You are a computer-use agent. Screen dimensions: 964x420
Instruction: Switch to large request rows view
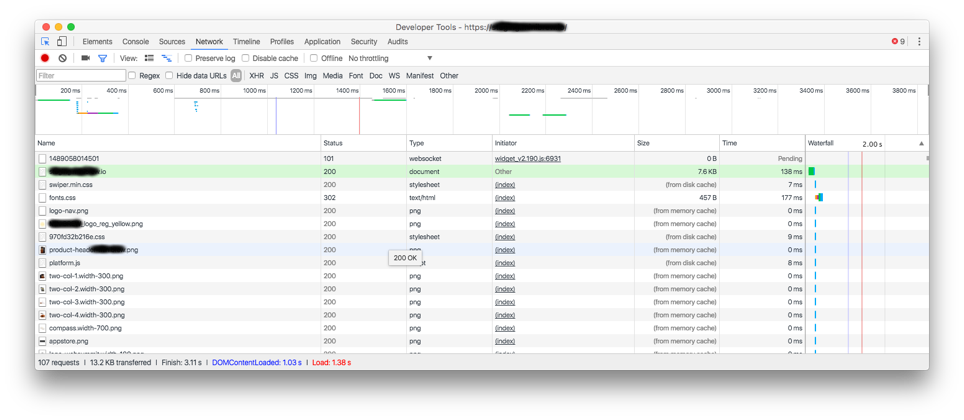pos(149,58)
